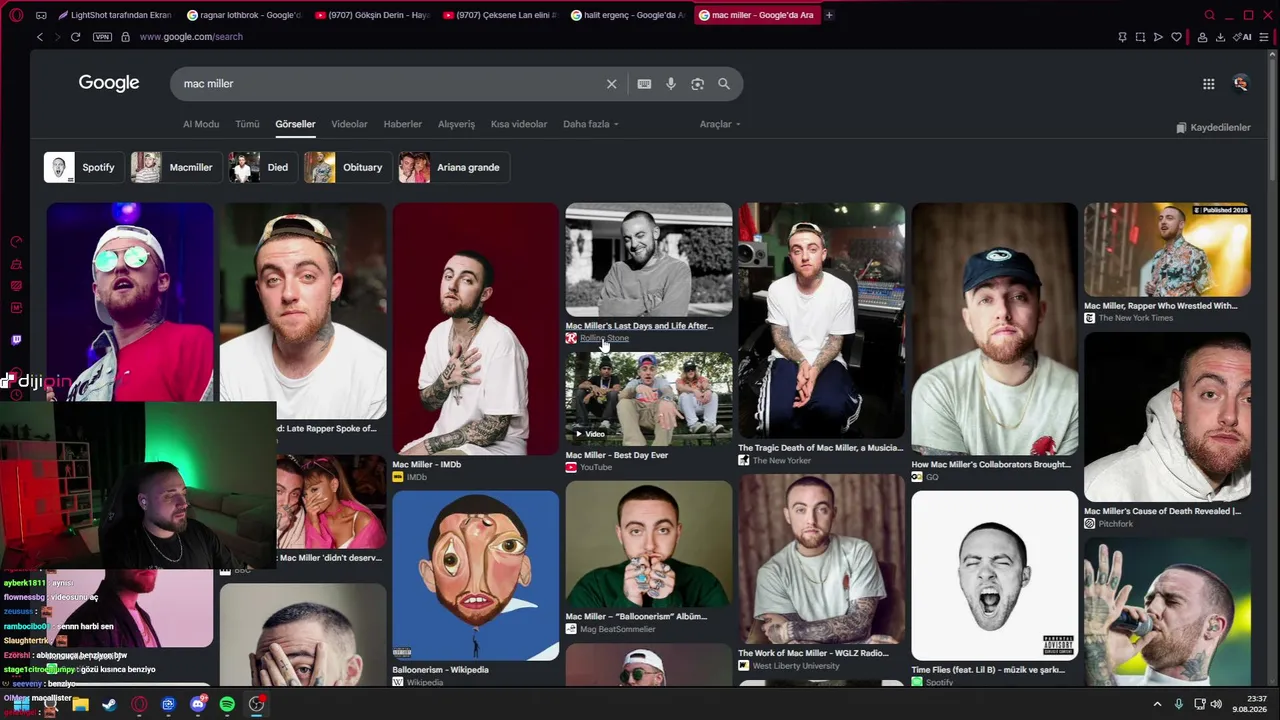Open the GQ photo with navy cap
The width and height of the screenshot is (1280, 720).
[995, 329]
